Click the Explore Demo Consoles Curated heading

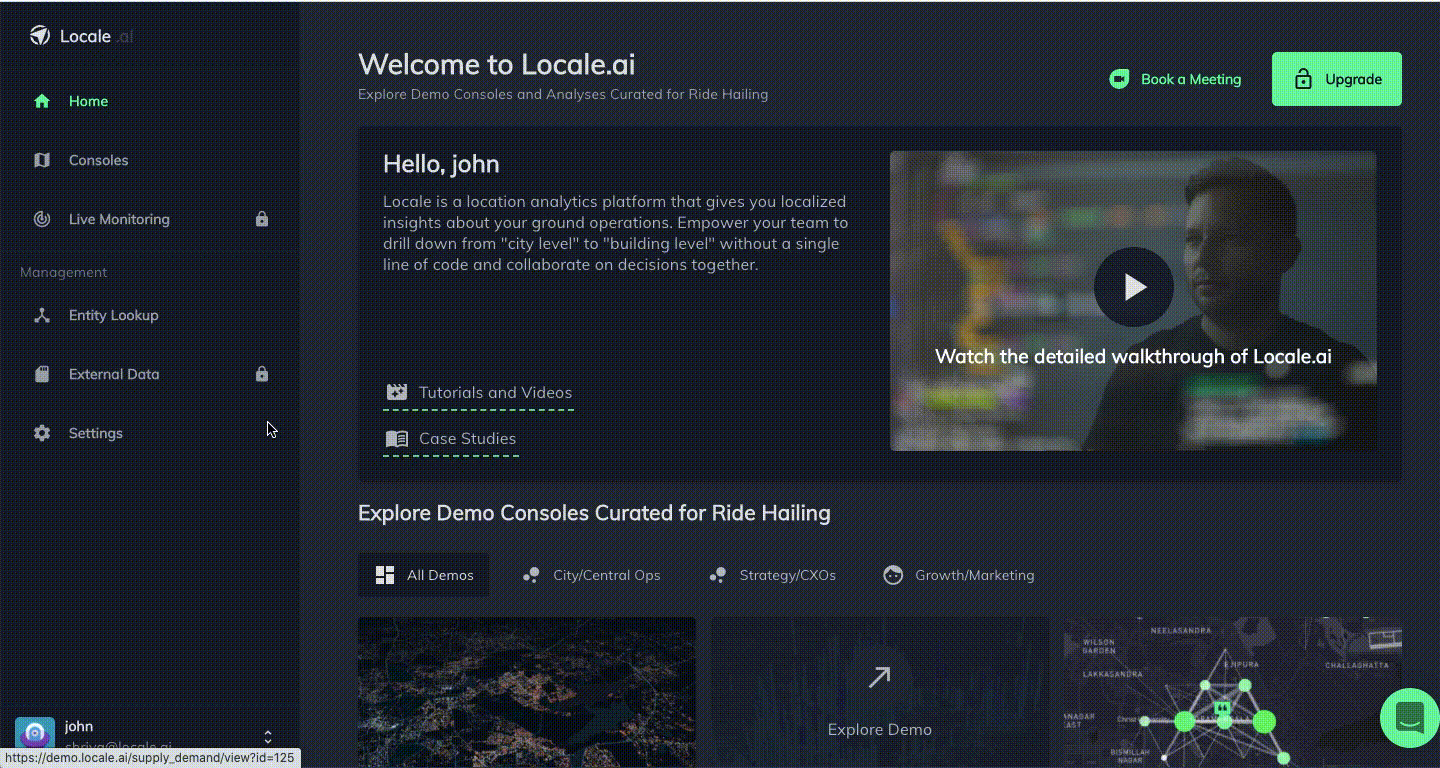click(x=594, y=513)
